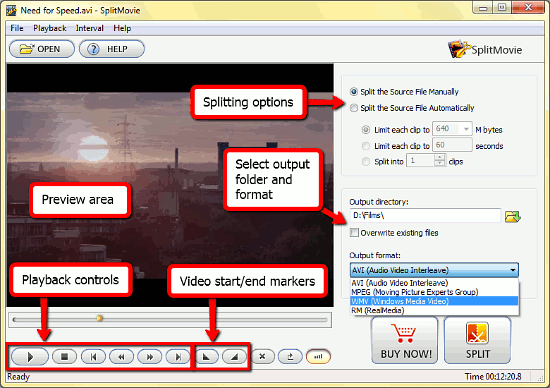
Task: Pick WMV (Windows Media Video) option
Action: pos(434,301)
